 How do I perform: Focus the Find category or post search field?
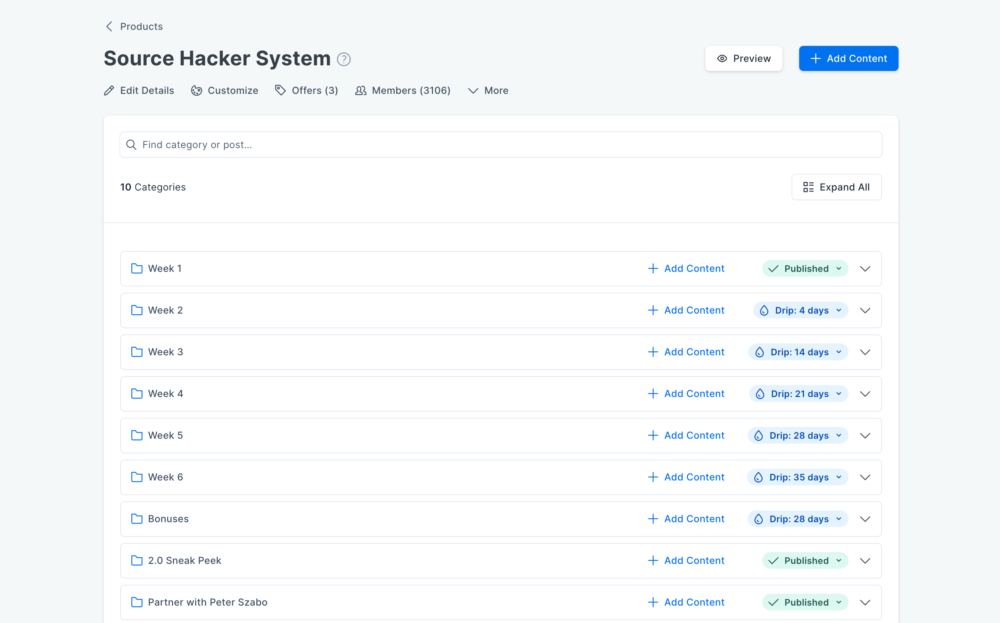[501, 145]
